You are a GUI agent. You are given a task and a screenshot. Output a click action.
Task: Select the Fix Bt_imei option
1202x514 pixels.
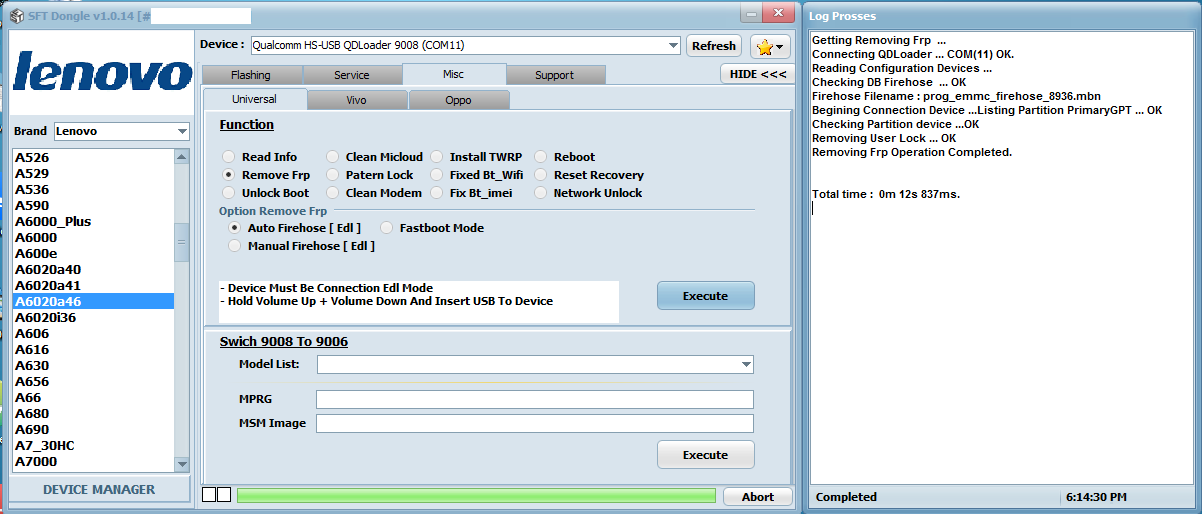click(x=437, y=193)
